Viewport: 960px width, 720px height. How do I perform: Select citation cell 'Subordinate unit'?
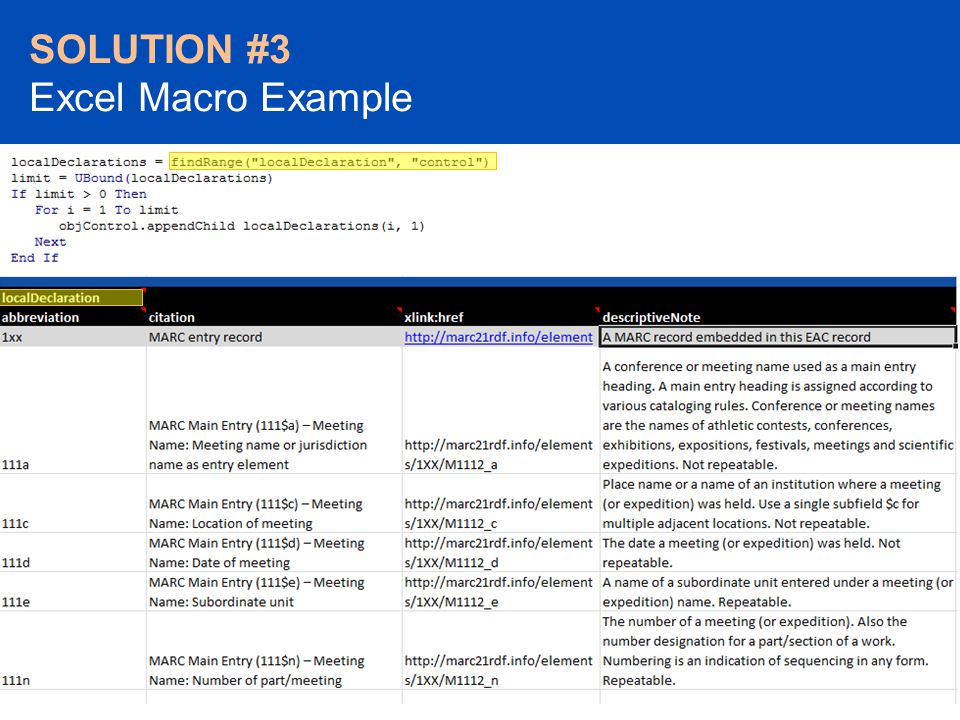(x=274, y=591)
